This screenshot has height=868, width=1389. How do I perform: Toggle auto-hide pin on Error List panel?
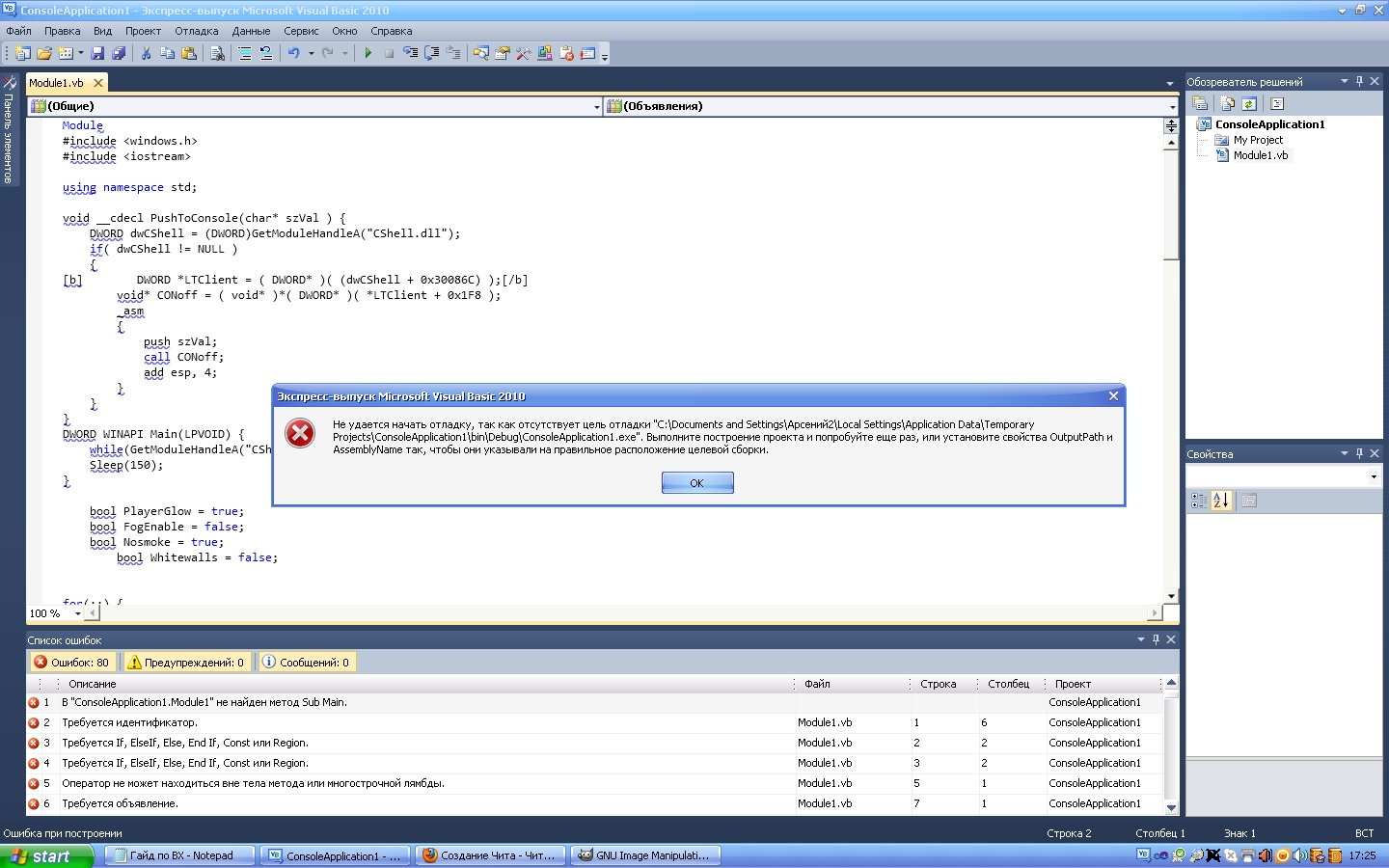(1156, 639)
